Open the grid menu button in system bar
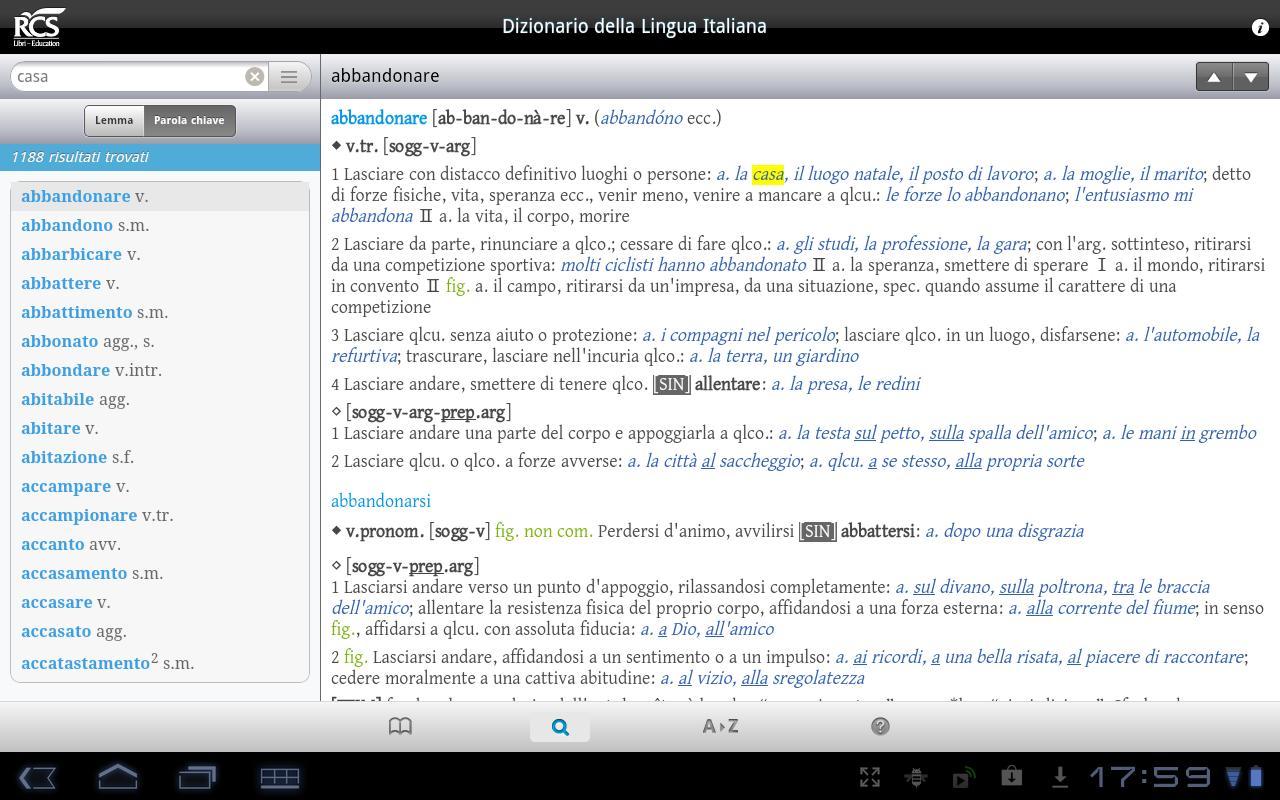 pyautogui.click(x=279, y=777)
